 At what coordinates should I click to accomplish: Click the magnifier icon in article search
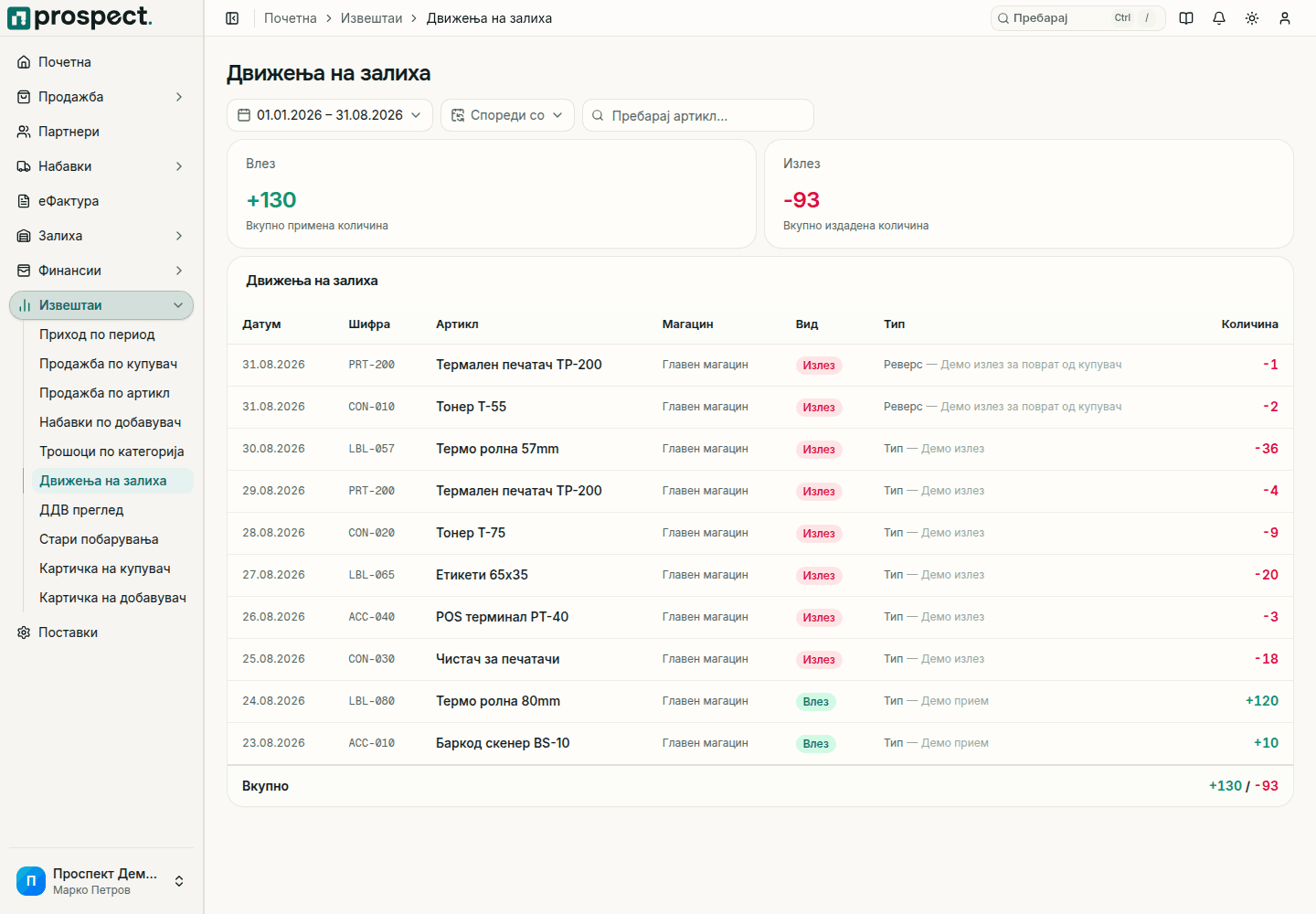click(x=598, y=116)
